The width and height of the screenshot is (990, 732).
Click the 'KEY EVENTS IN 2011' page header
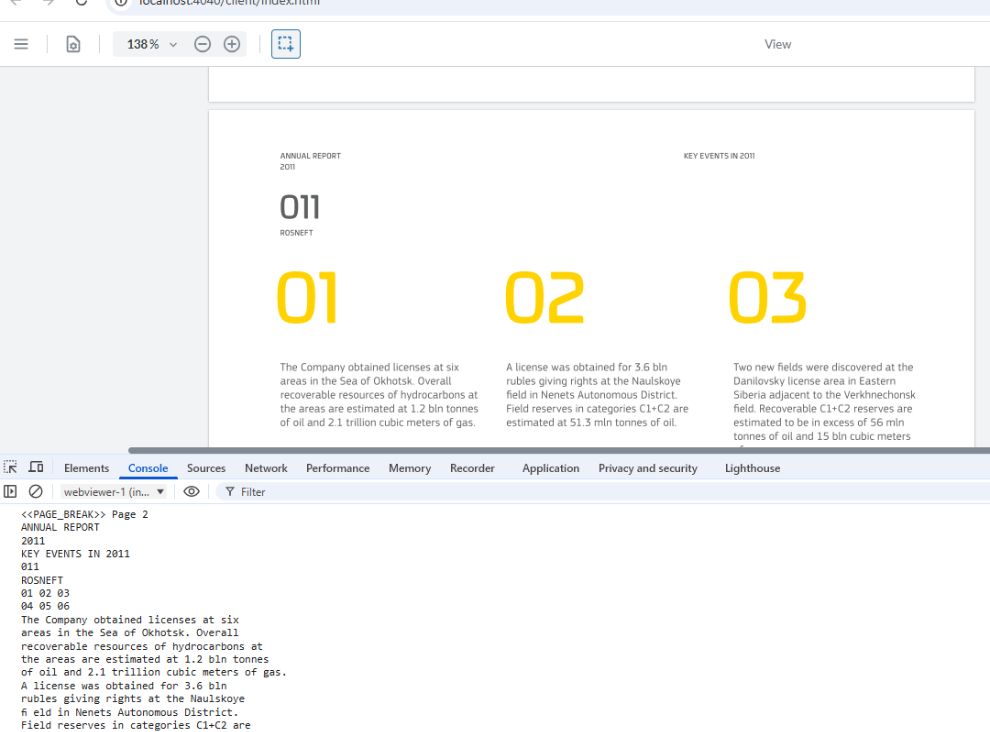click(x=719, y=155)
